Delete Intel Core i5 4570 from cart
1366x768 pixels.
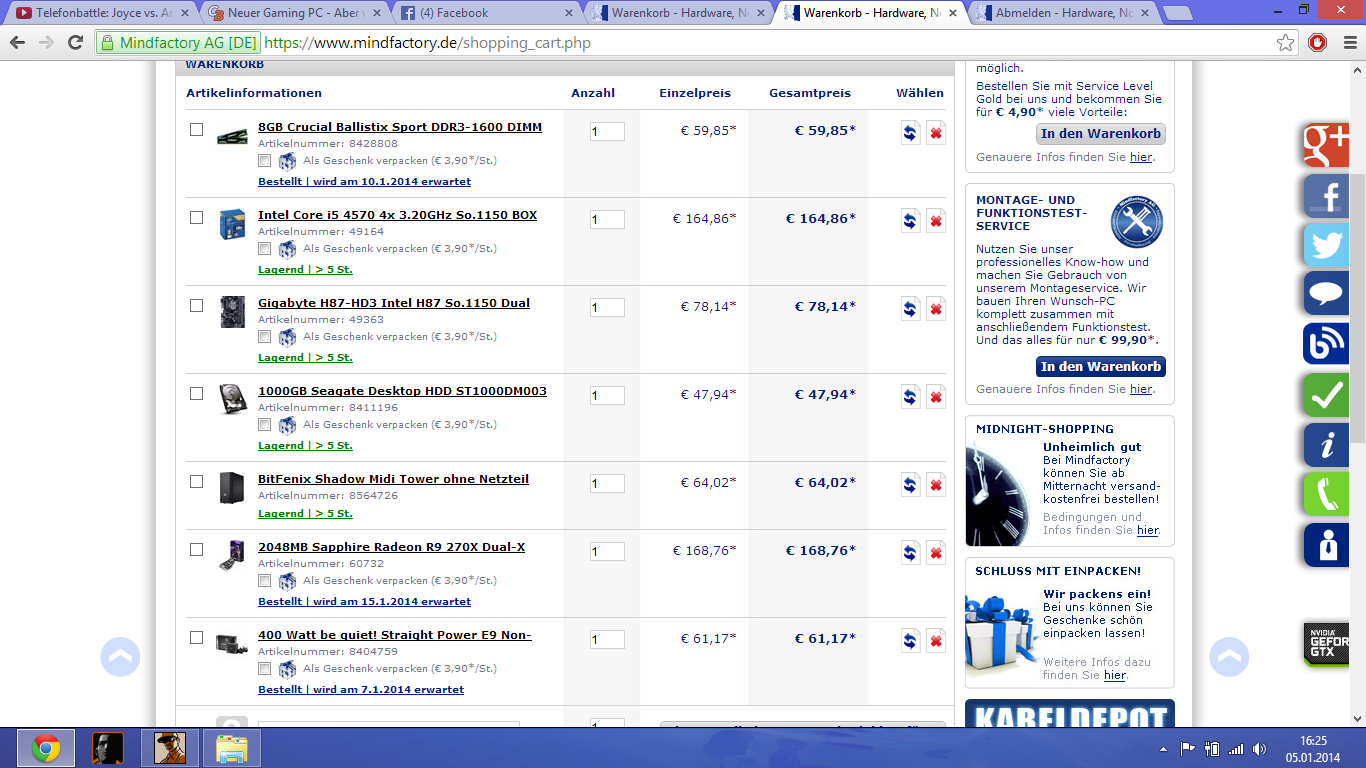tap(936, 221)
